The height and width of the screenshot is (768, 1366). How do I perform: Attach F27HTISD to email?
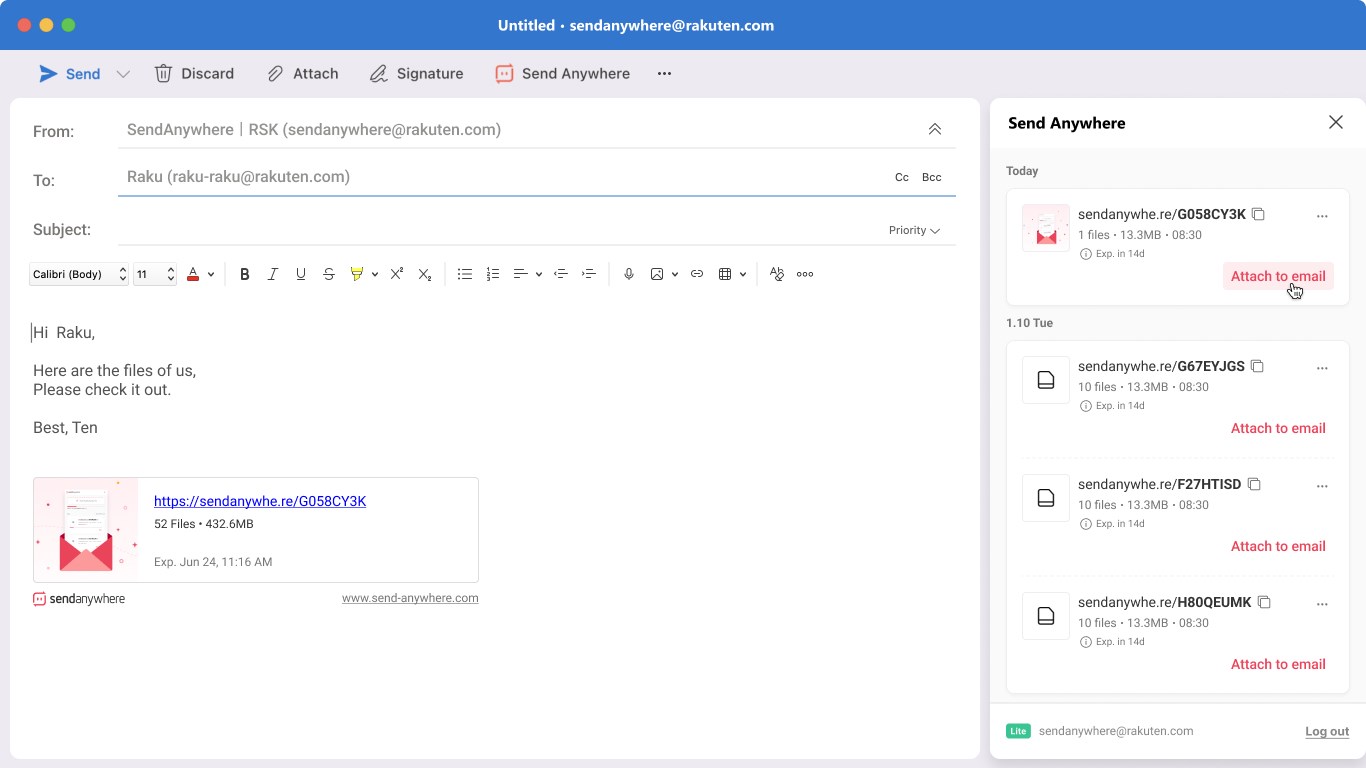1278,546
